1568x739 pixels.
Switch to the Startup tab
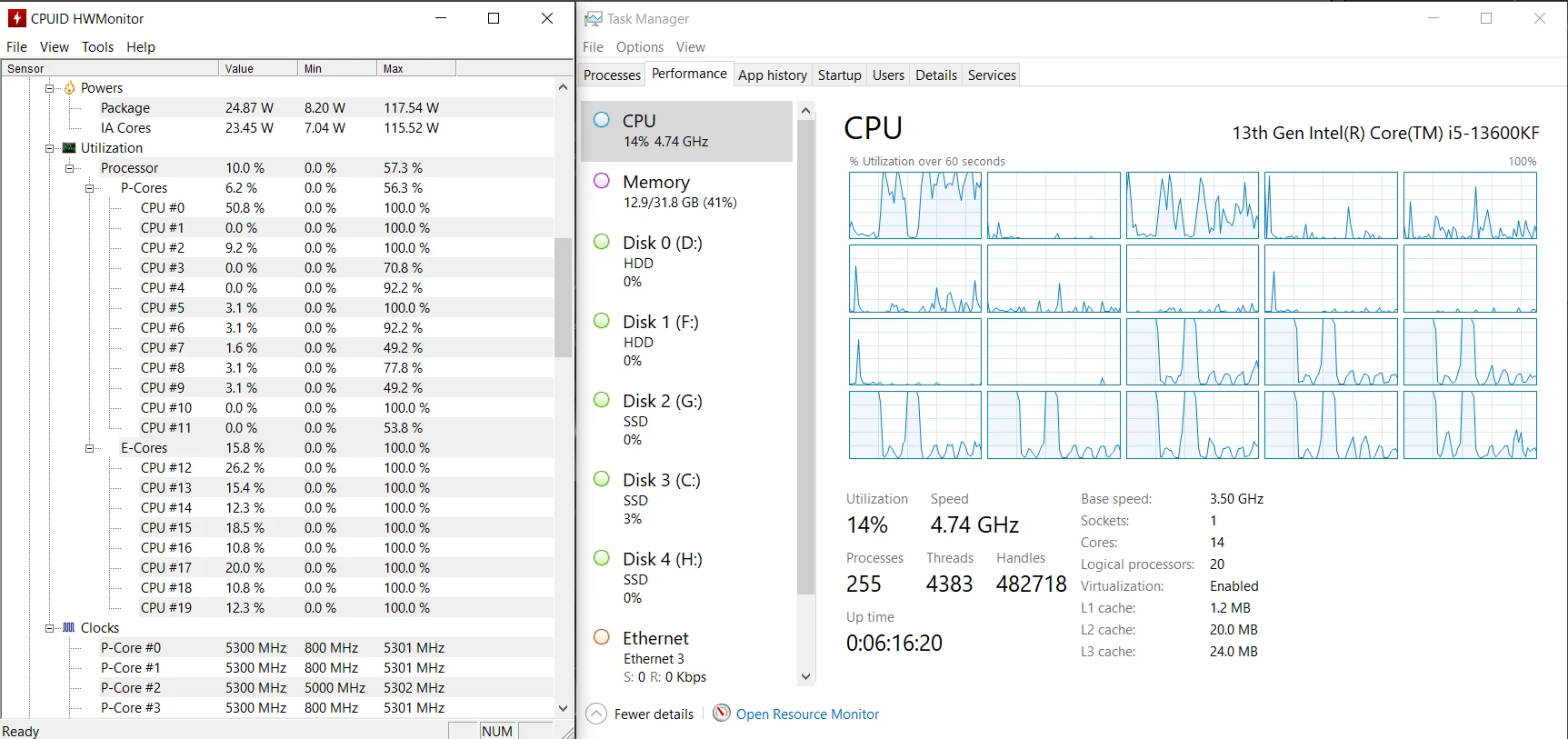(840, 75)
